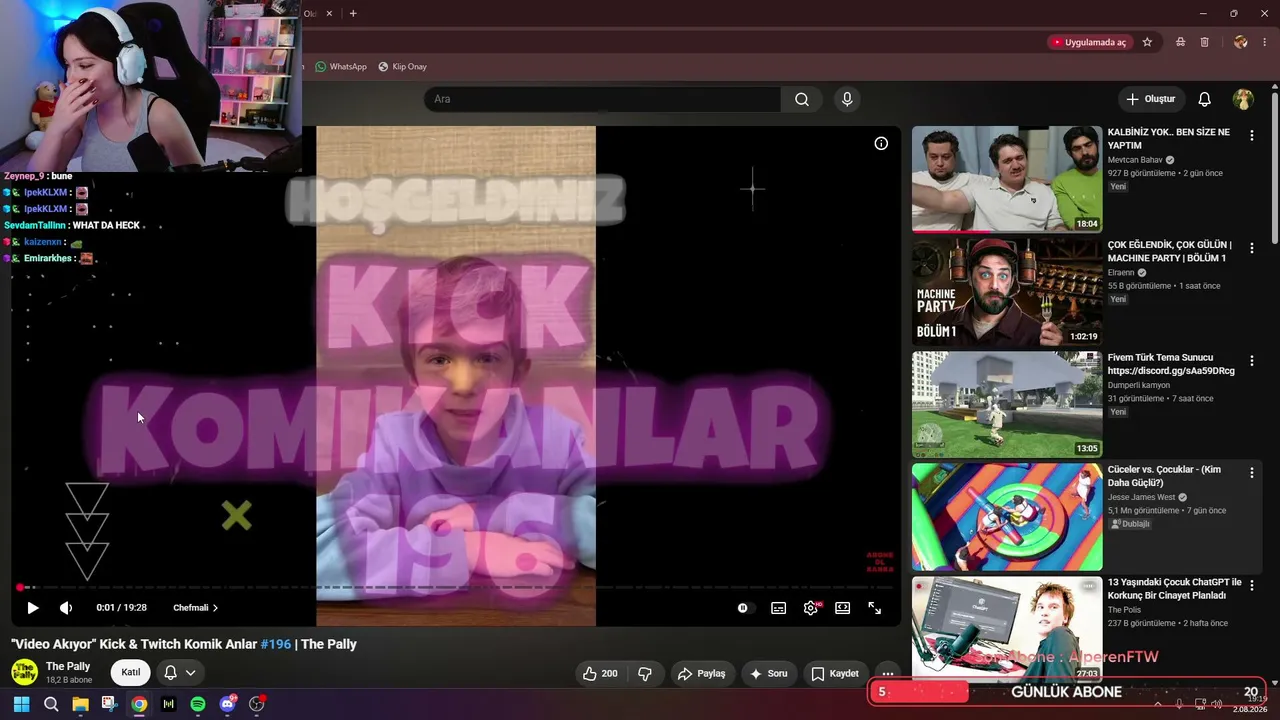Screen dimensions: 1280x720
Task: Open more actions ellipsis under video
Action: [x=887, y=674]
